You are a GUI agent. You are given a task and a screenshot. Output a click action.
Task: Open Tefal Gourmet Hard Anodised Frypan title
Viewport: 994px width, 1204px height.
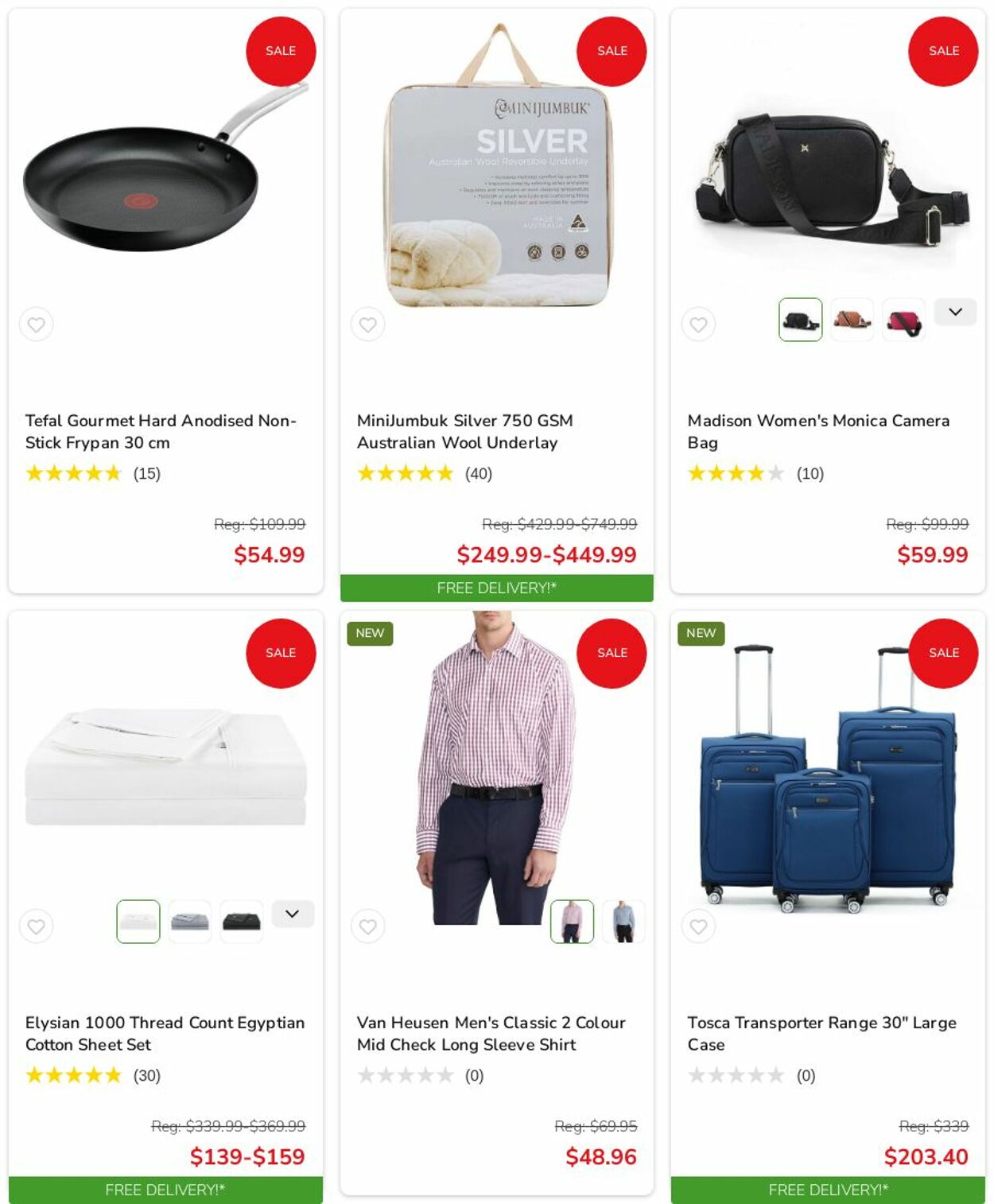coord(161,431)
